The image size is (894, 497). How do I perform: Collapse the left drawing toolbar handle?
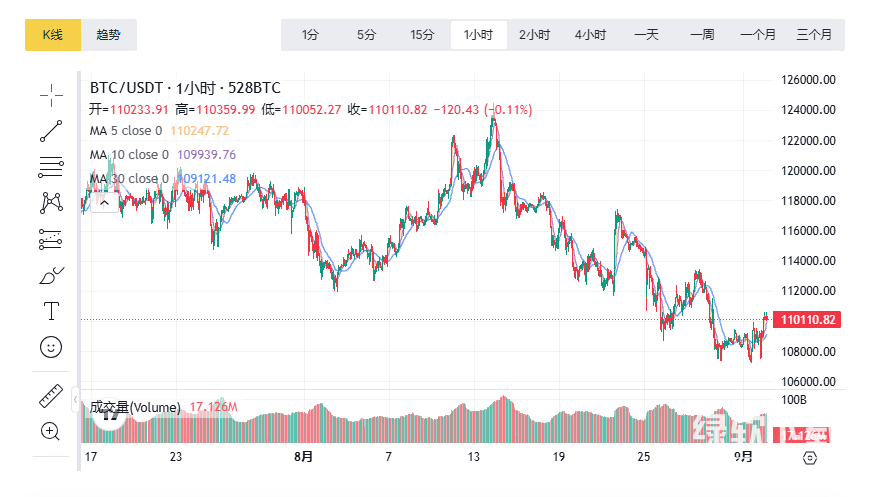76,400
